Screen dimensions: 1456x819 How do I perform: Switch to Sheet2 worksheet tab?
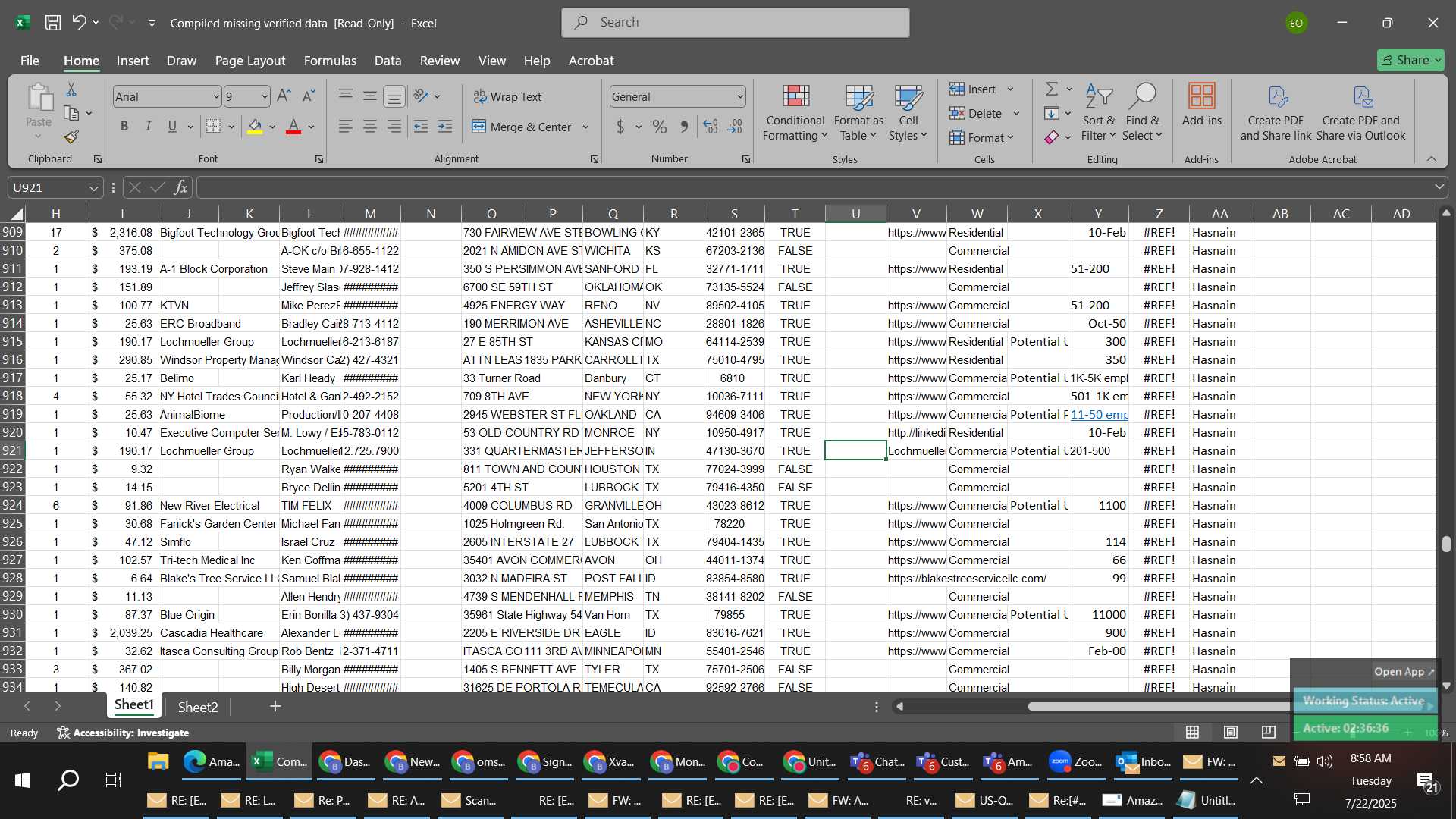tap(198, 707)
